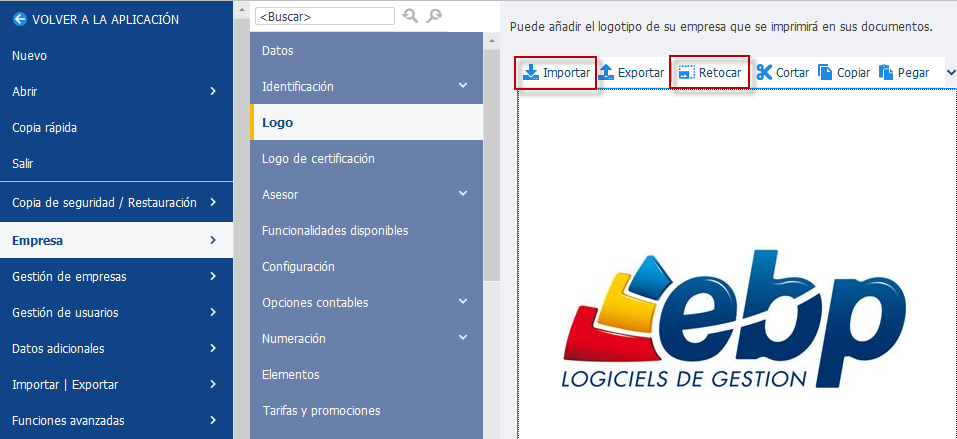Open the Gestión de usuarios submenu
957x439 pixels.
[x=116, y=313]
